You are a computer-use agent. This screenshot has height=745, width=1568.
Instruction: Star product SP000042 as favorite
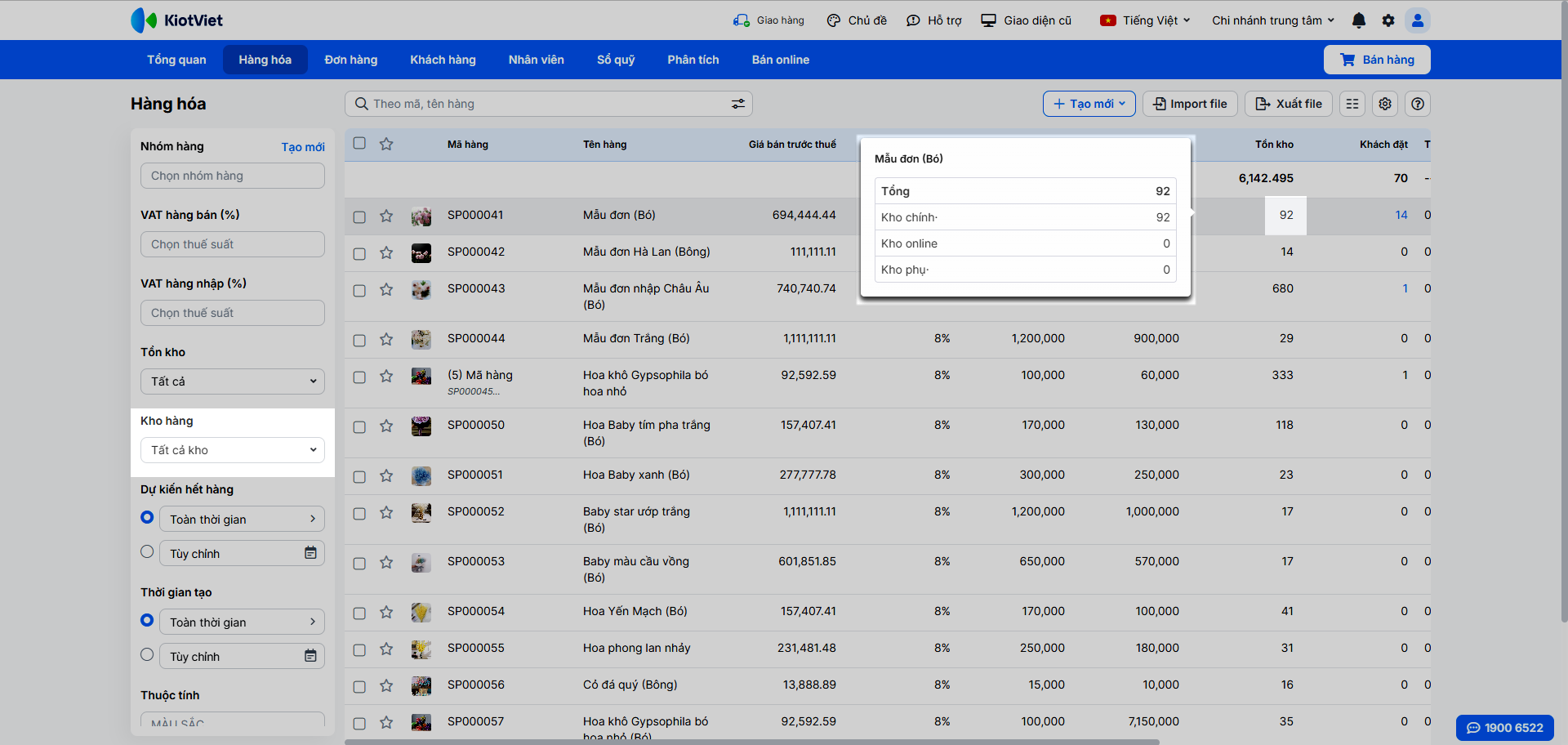386,253
